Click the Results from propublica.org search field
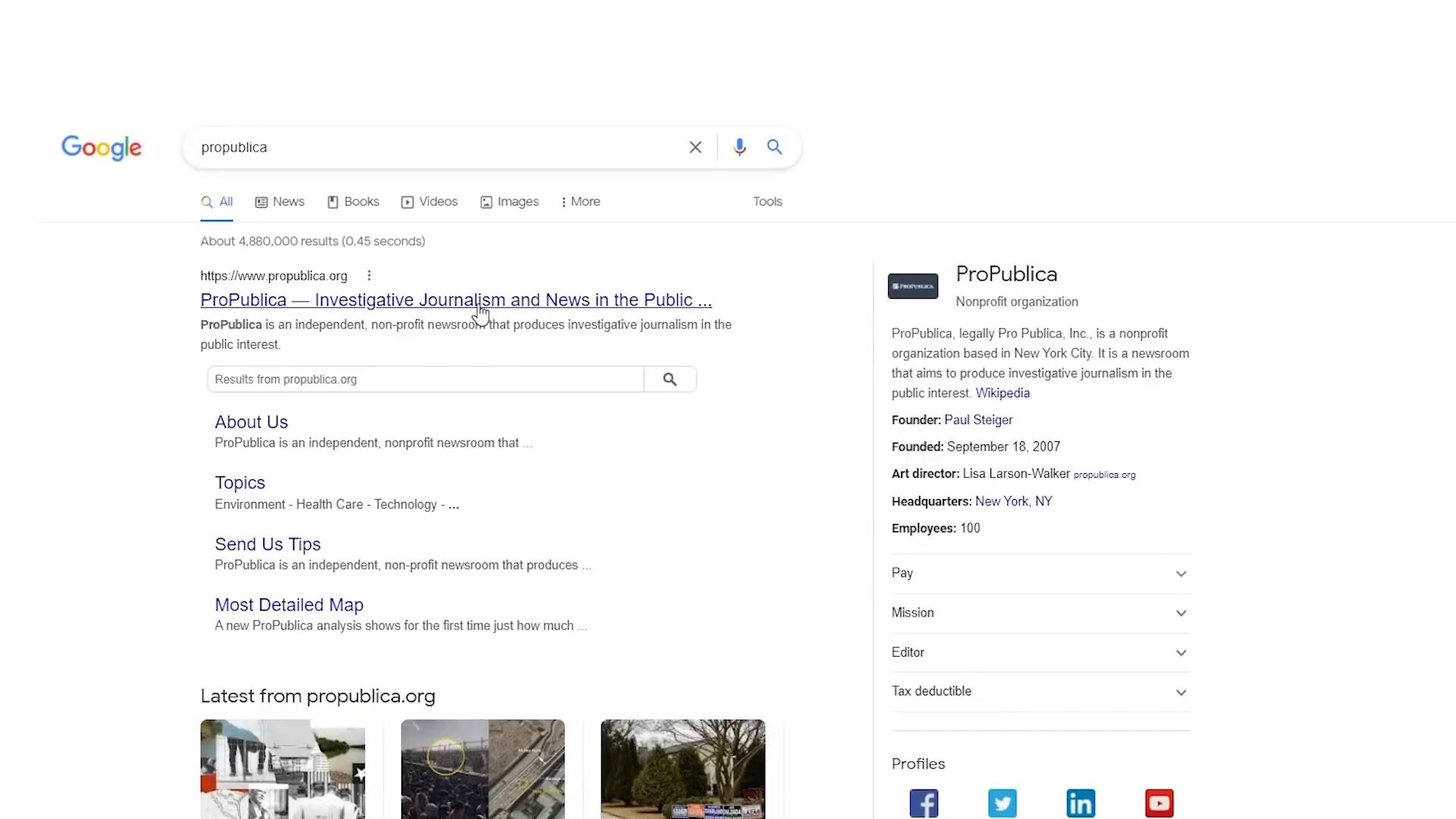 (425, 379)
